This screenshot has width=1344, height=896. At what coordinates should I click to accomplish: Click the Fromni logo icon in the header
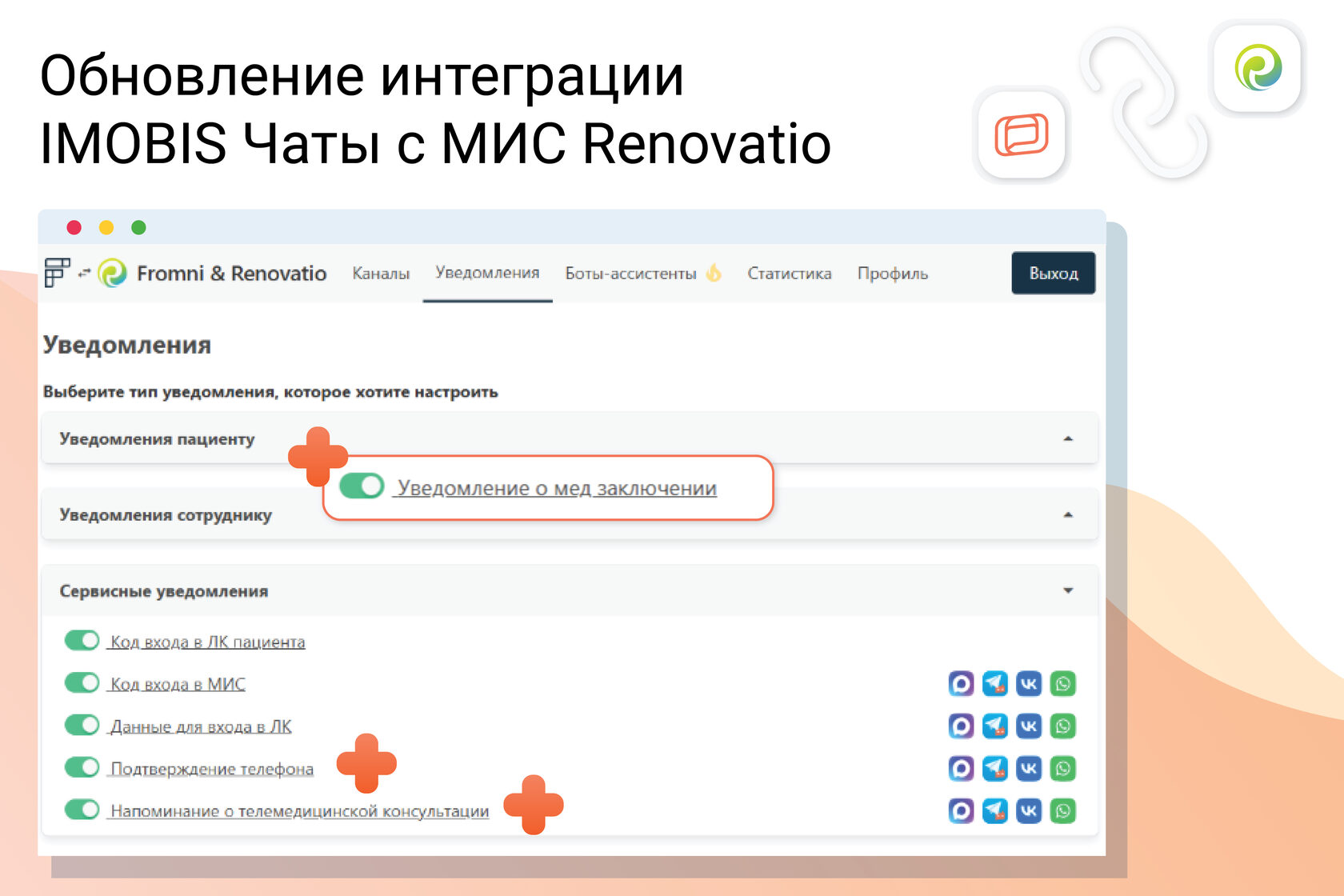click(x=57, y=273)
